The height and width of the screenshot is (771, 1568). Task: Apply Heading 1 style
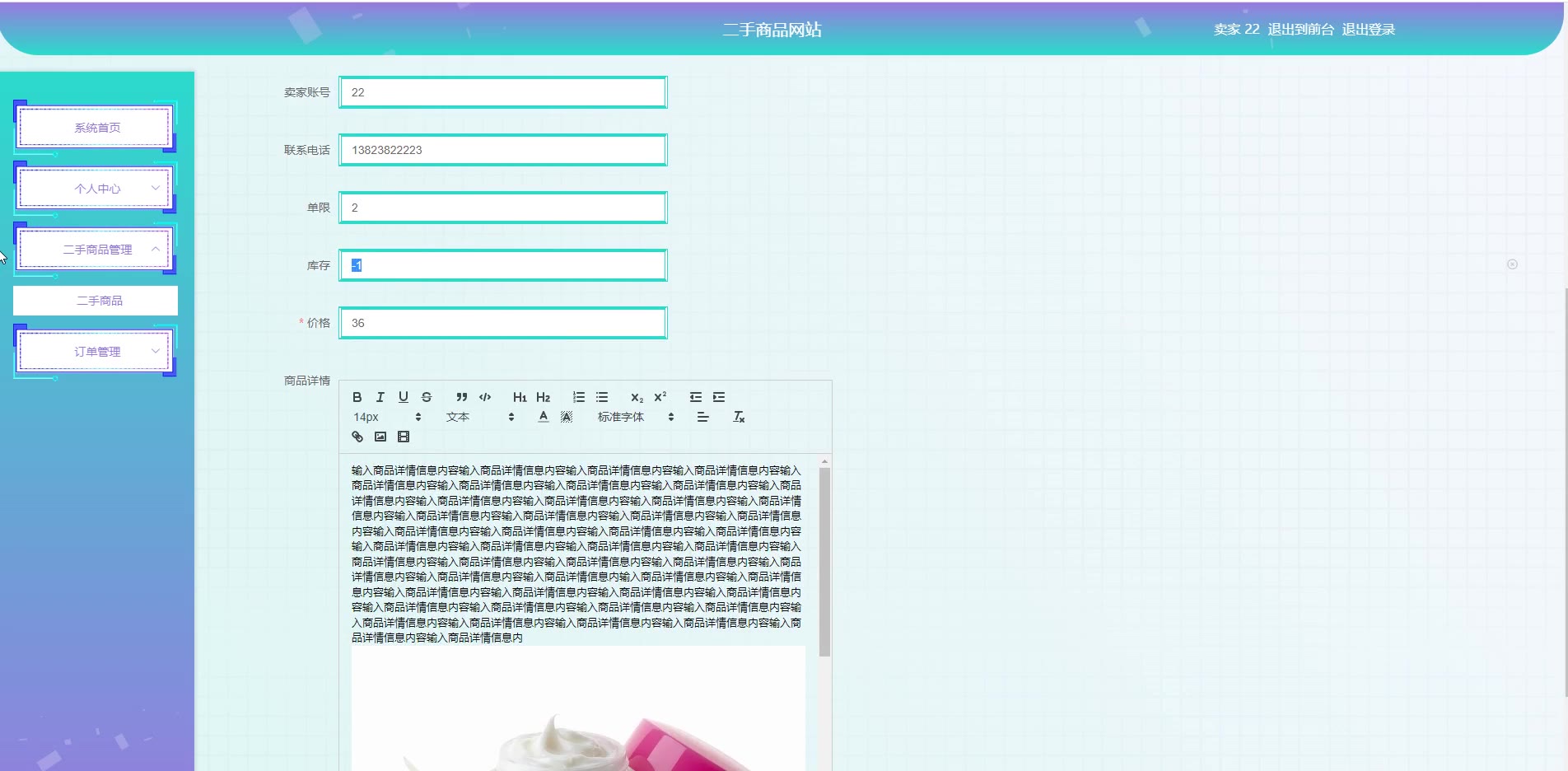pyautogui.click(x=520, y=397)
